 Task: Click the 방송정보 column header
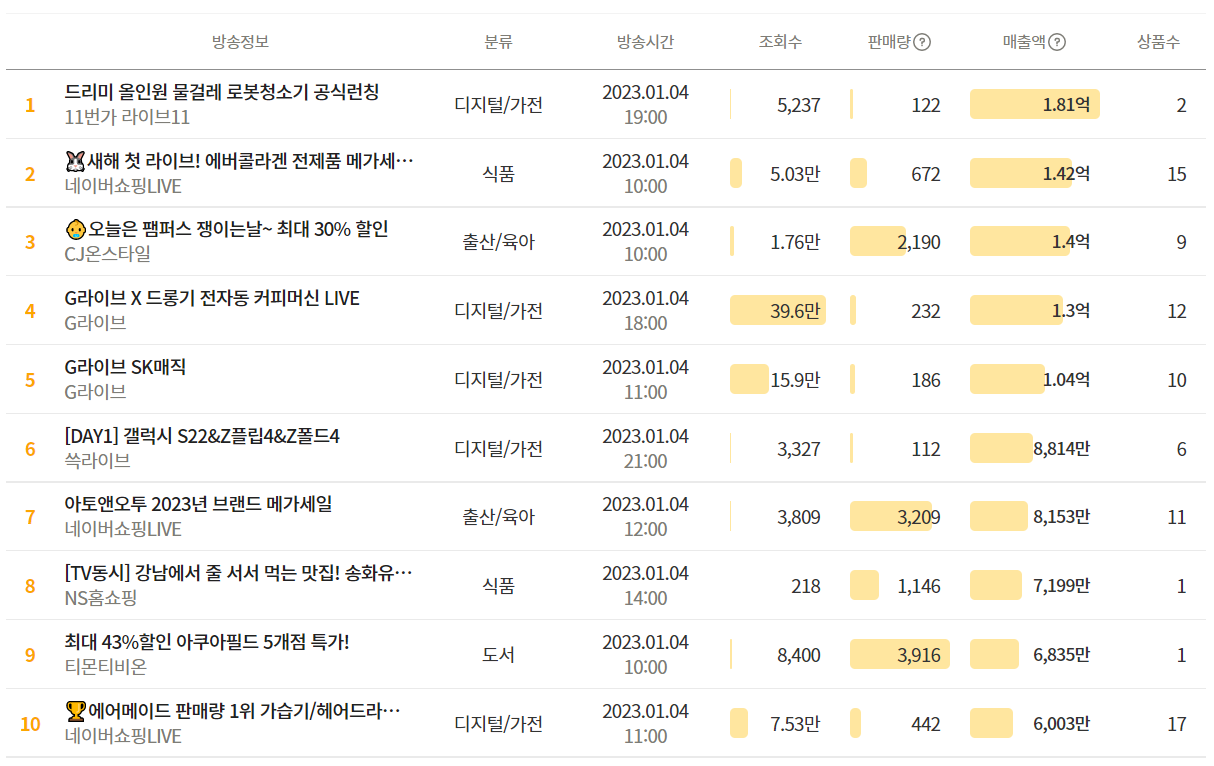240,42
